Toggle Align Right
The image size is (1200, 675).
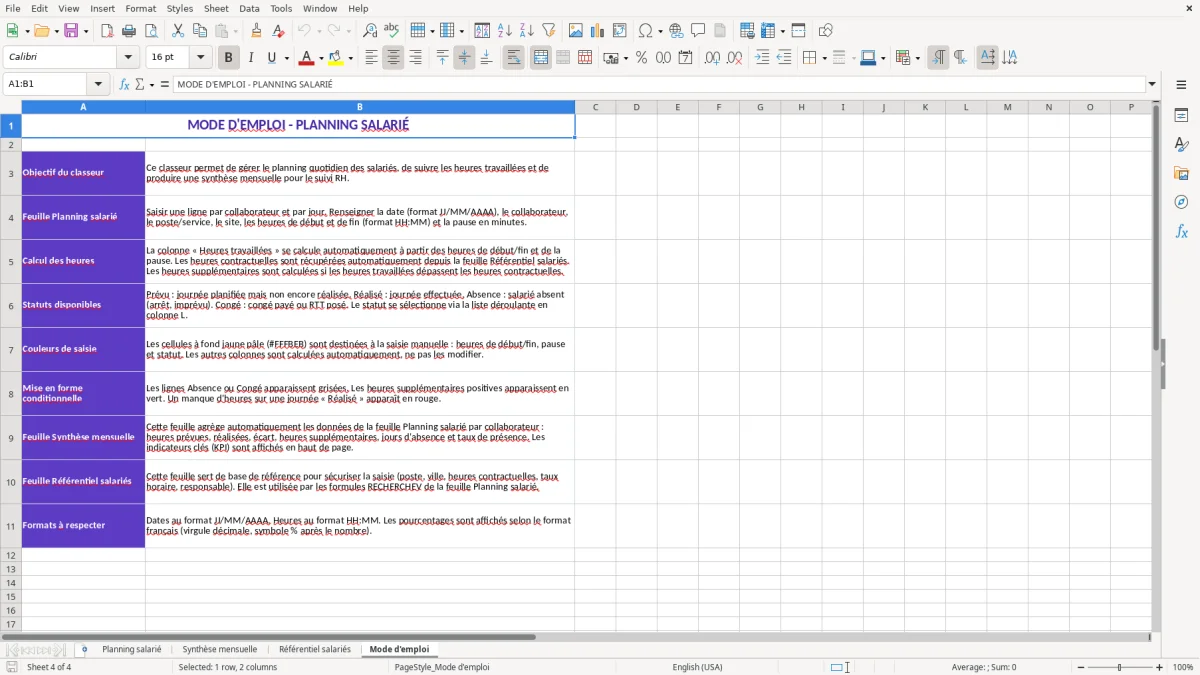coord(415,58)
